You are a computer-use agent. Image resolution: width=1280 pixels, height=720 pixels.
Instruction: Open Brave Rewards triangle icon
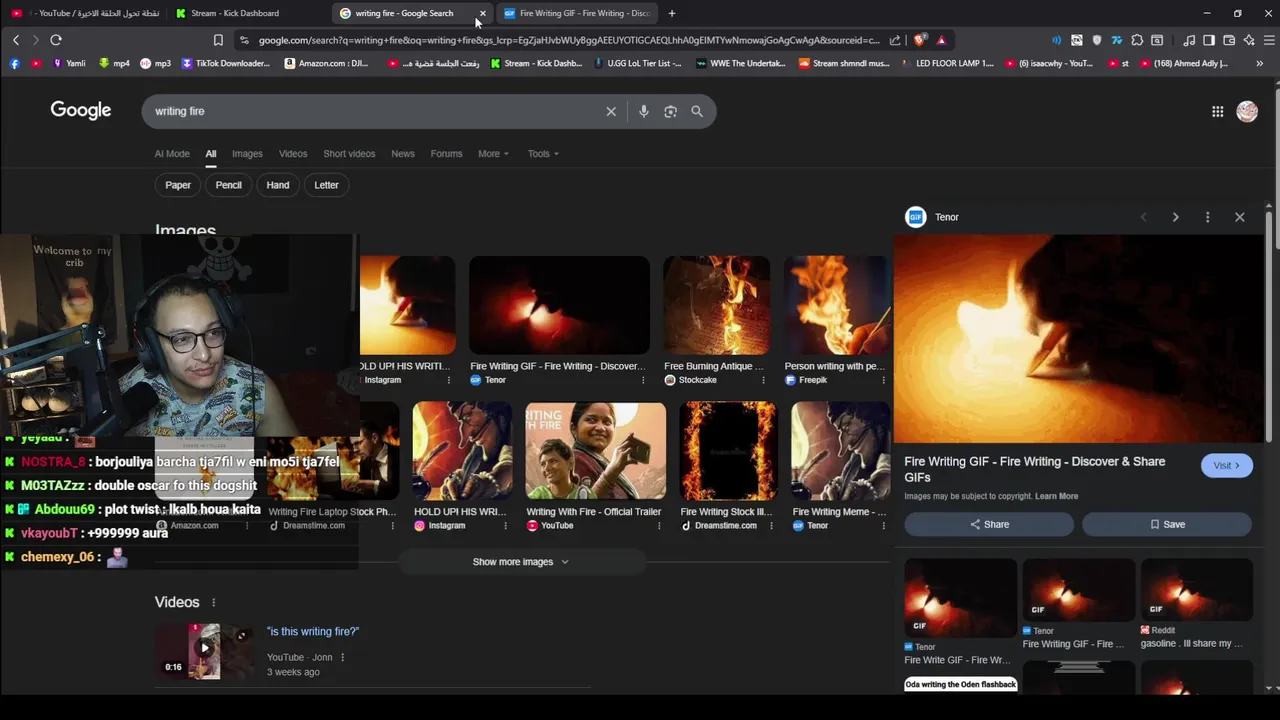(x=941, y=40)
